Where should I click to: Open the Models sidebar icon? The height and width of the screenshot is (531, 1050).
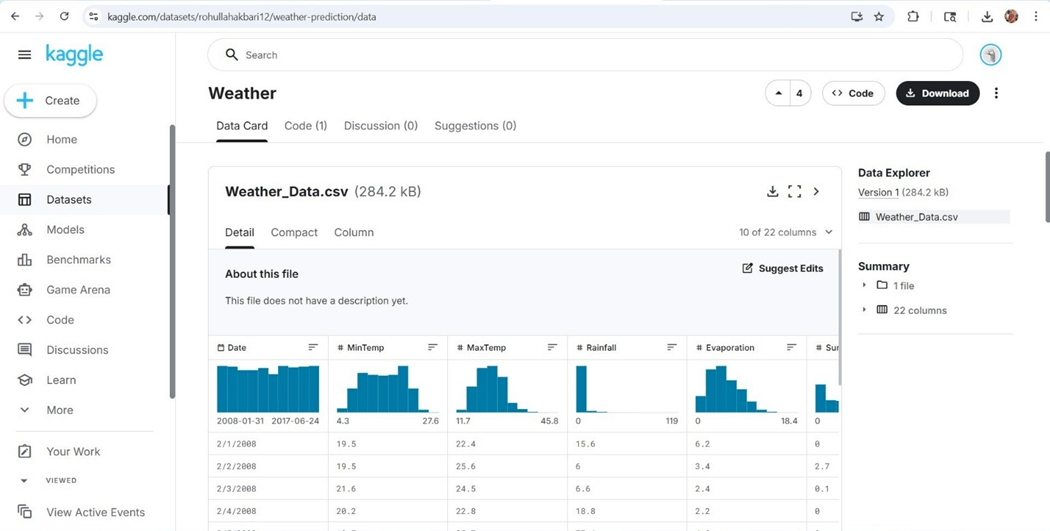tap(25, 230)
